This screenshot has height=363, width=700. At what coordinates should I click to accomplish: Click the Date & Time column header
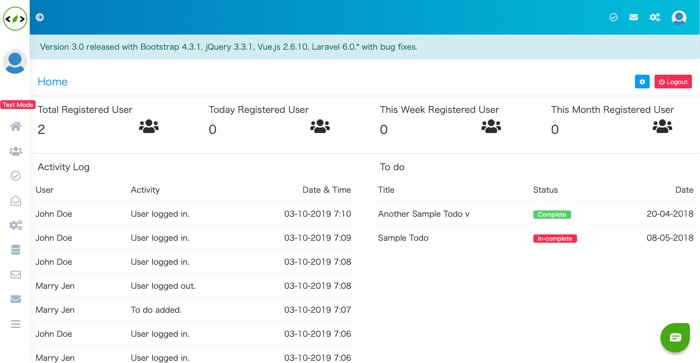pos(327,190)
